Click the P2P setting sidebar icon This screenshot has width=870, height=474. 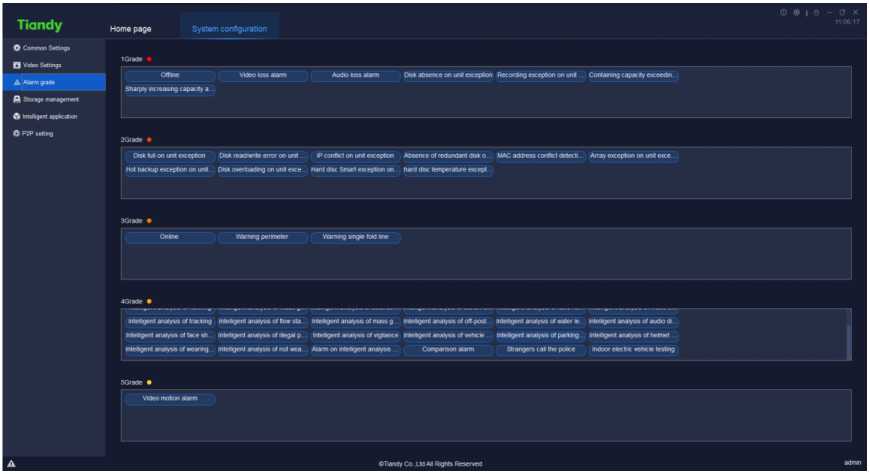tap(16, 133)
